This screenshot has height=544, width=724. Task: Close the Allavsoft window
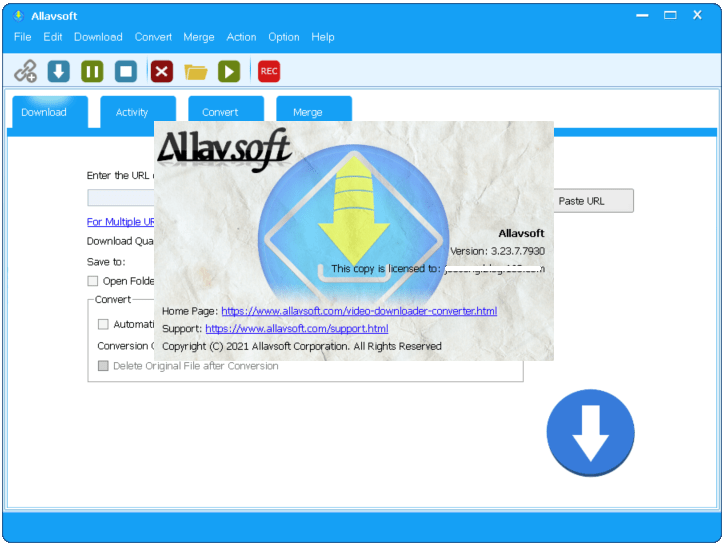coord(697,15)
